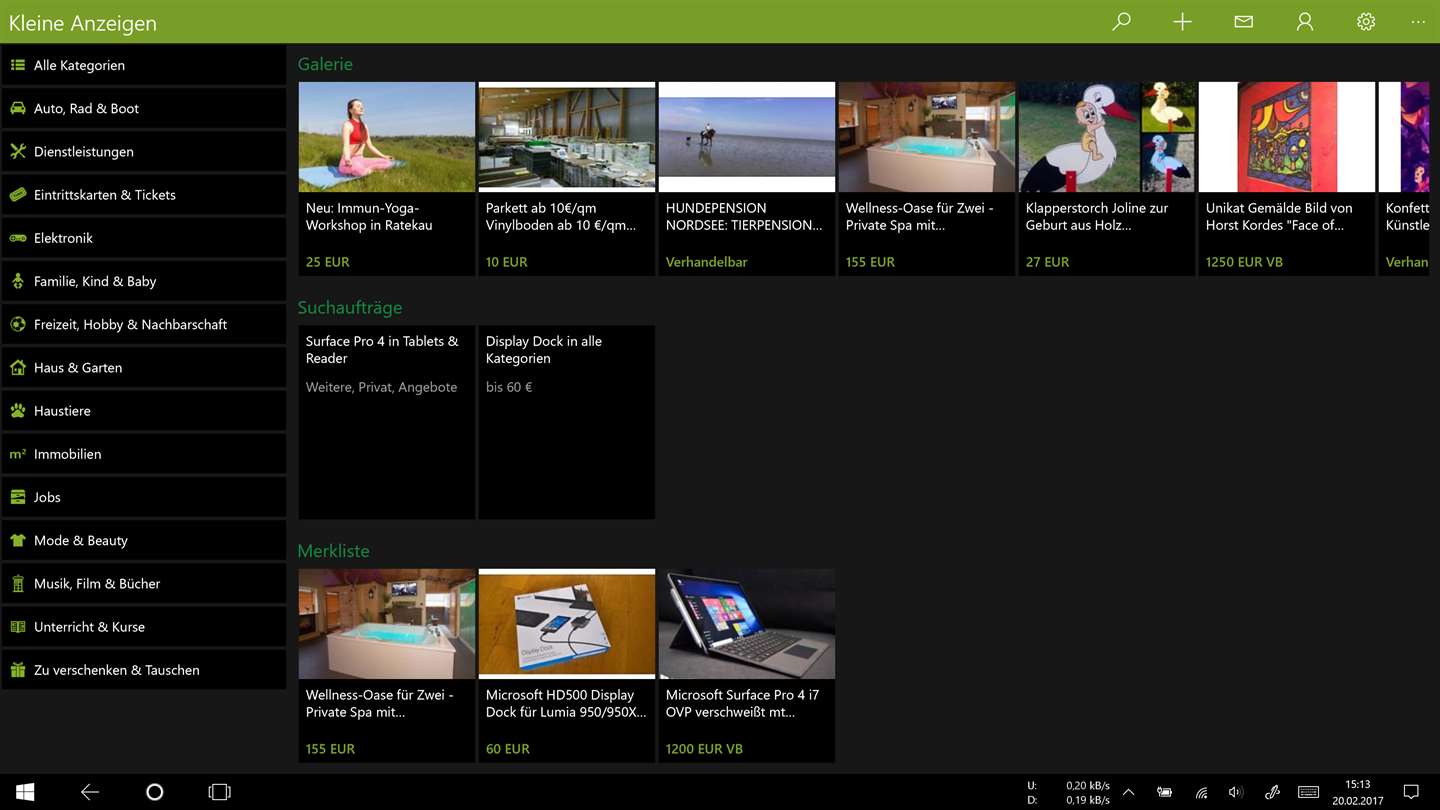Select the Alle Kategorien category
The image size is (1440, 810).
(144, 65)
